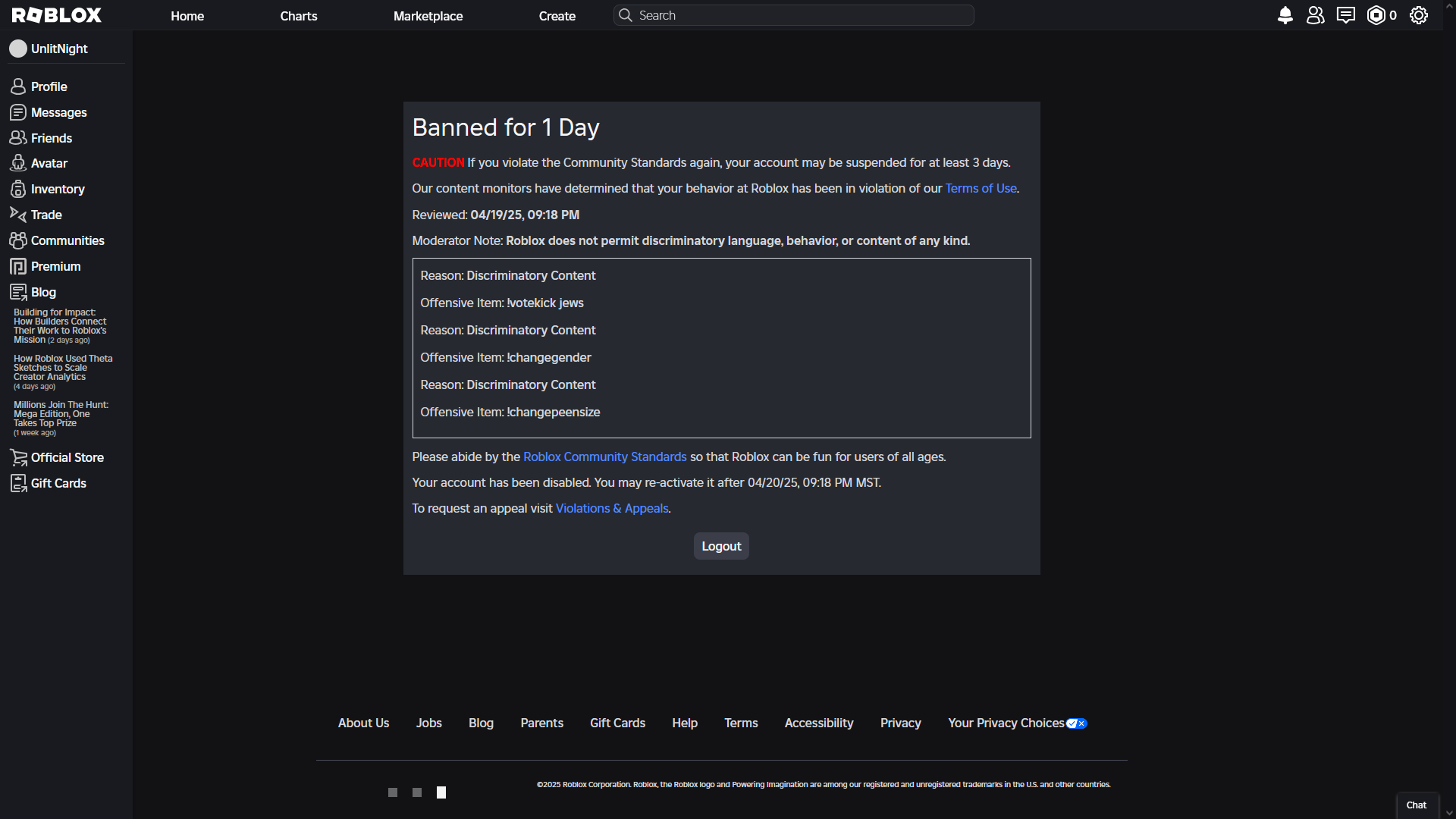Image resolution: width=1456 pixels, height=819 pixels.
Task: Click the Official Store sidebar label
Action: tap(67, 457)
